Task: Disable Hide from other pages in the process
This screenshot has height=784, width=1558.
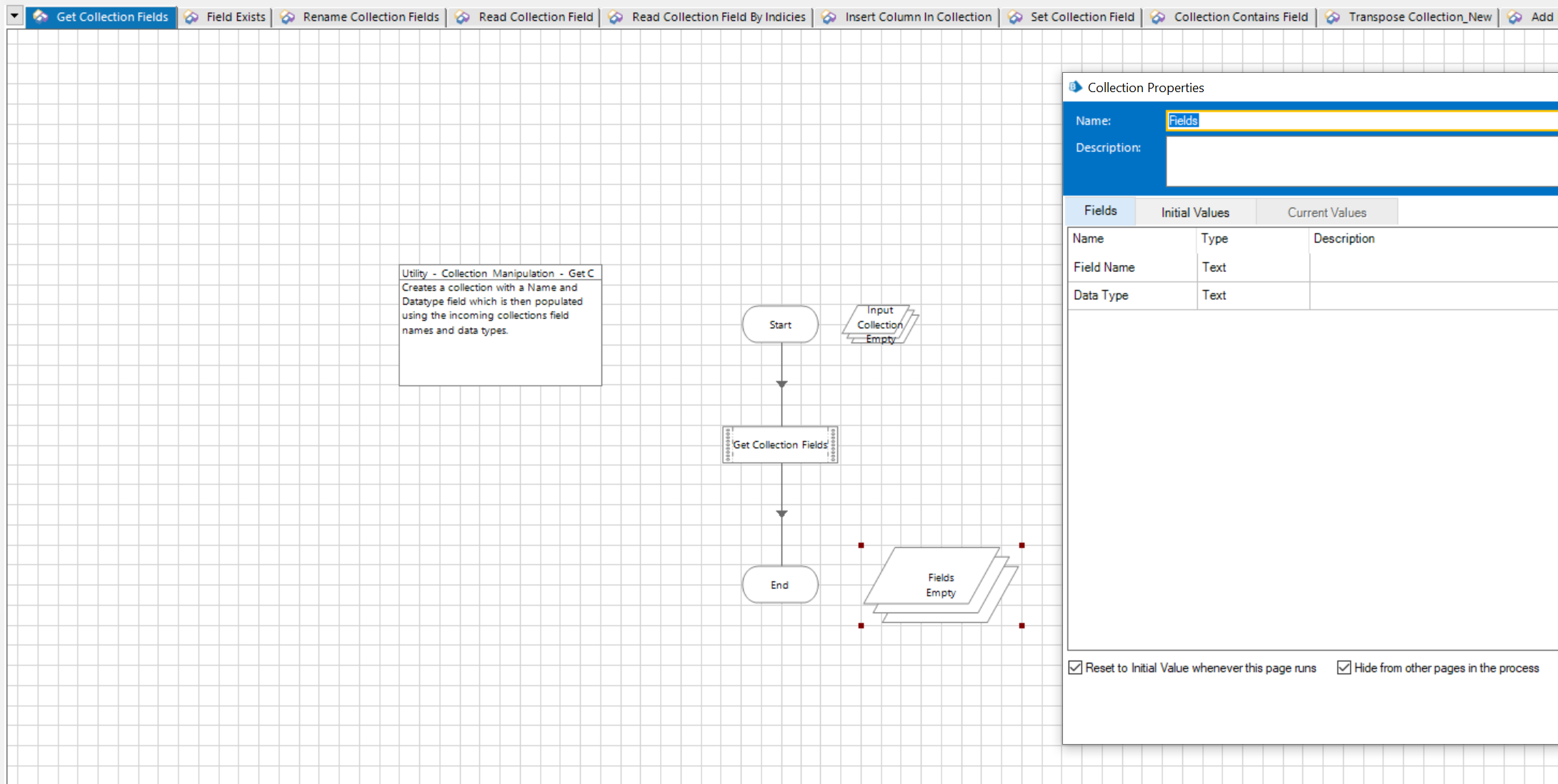Action: [1344, 667]
